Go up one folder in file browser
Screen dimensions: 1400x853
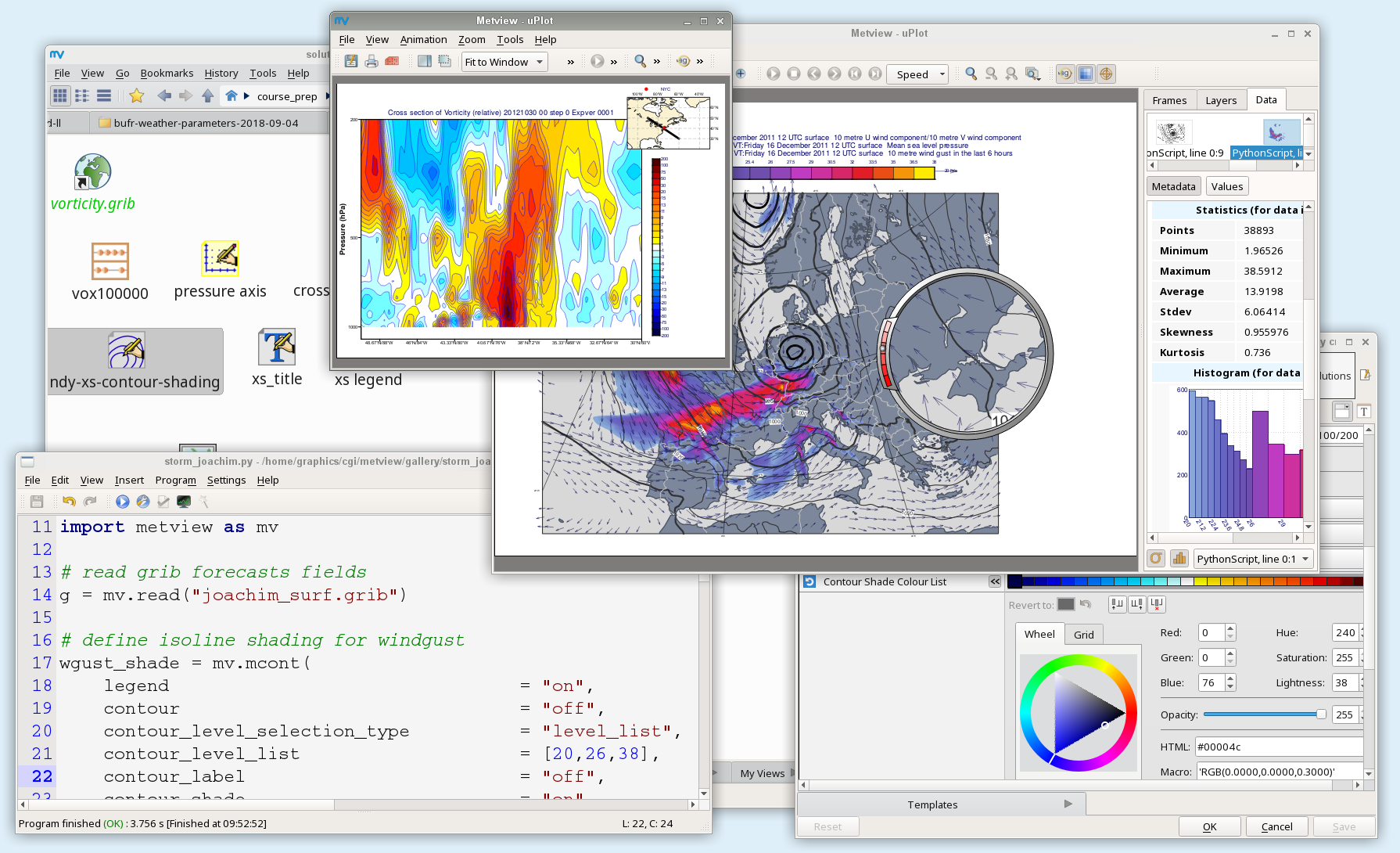pyautogui.click(x=207, y=95)
